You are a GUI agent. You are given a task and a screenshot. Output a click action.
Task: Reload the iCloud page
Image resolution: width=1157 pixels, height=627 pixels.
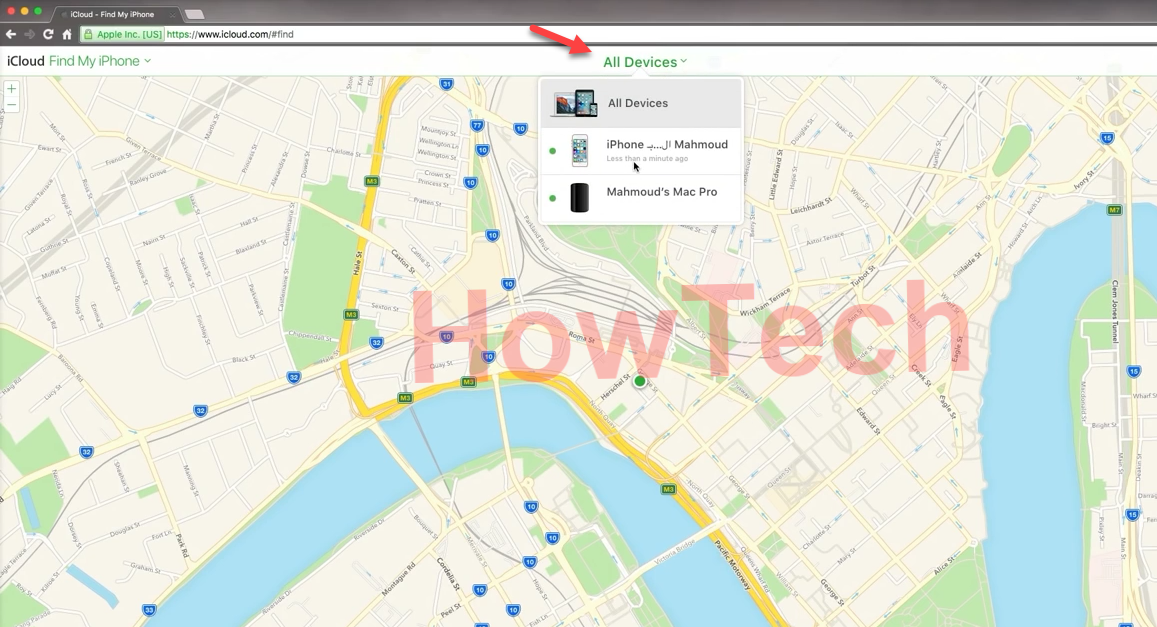pyautogui.click(x=48, y=34)
